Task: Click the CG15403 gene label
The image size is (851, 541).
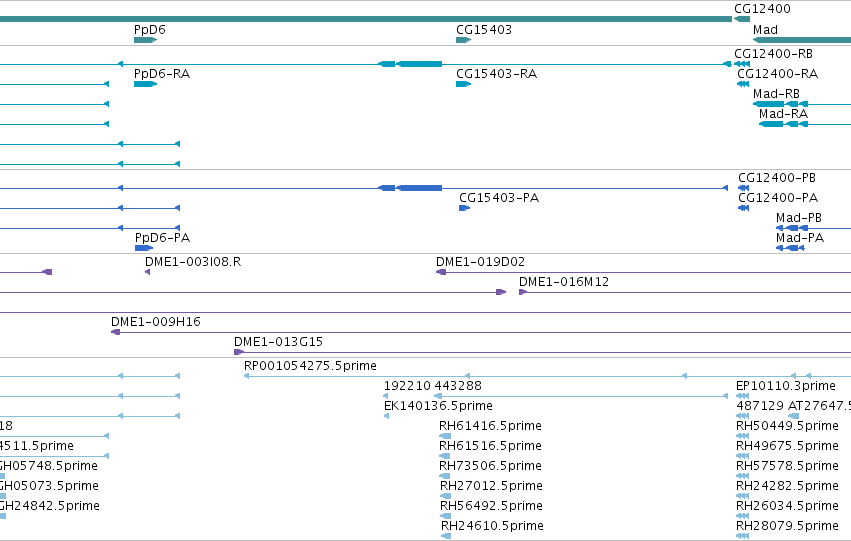Action: tap(484, 30)
